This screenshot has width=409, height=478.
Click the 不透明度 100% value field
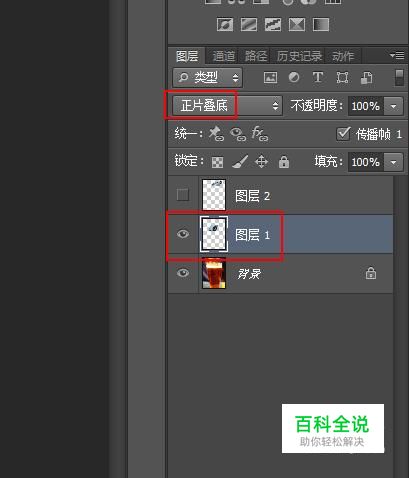[x=366, y=106]
